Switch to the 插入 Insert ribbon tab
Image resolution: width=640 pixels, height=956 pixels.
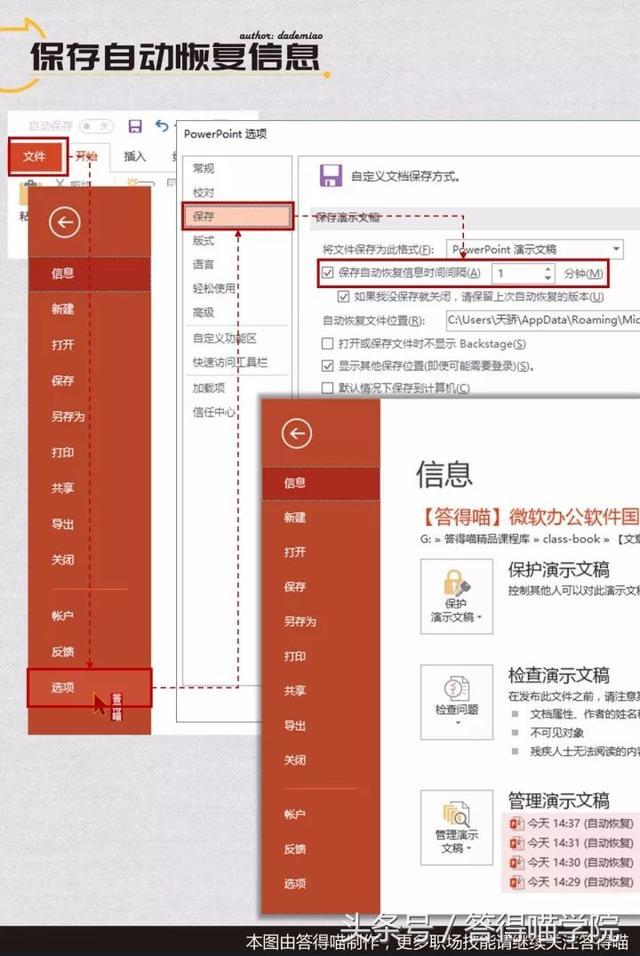pos(135,156)
